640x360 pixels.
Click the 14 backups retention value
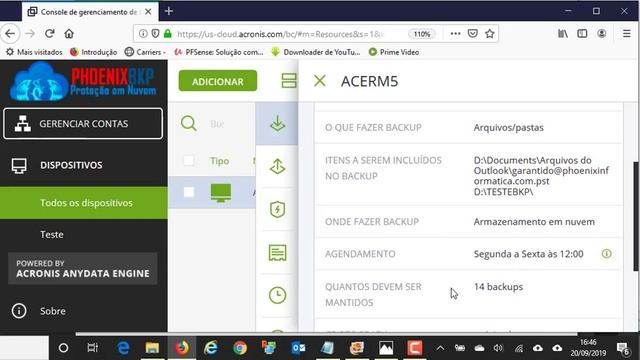pos(498,287)
